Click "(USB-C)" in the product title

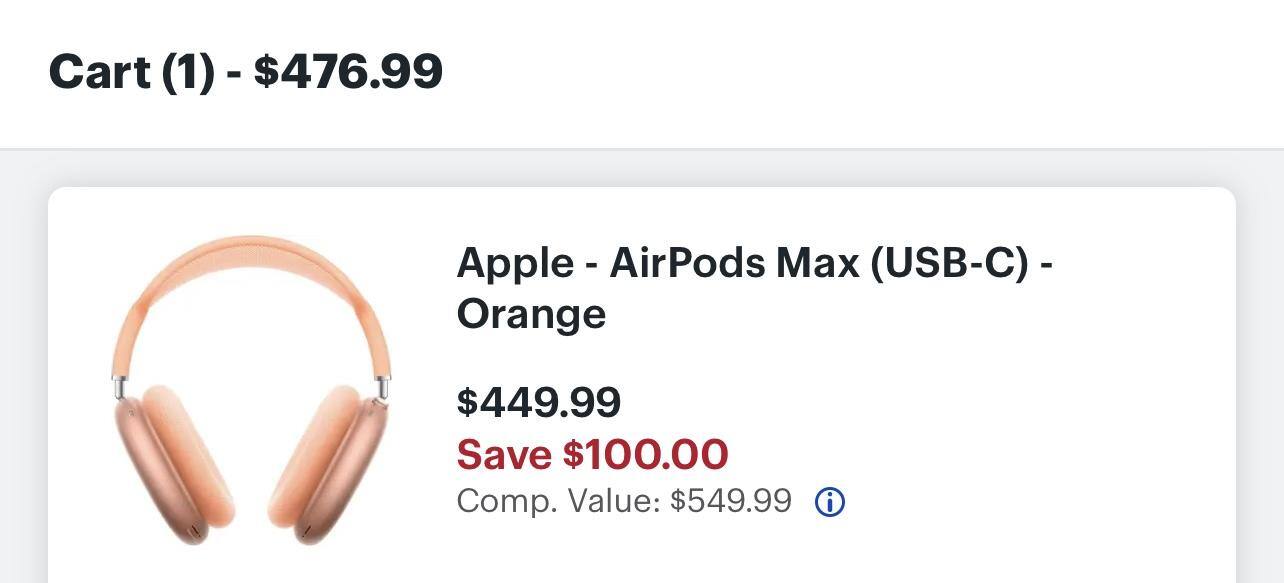tap(949, 264)
